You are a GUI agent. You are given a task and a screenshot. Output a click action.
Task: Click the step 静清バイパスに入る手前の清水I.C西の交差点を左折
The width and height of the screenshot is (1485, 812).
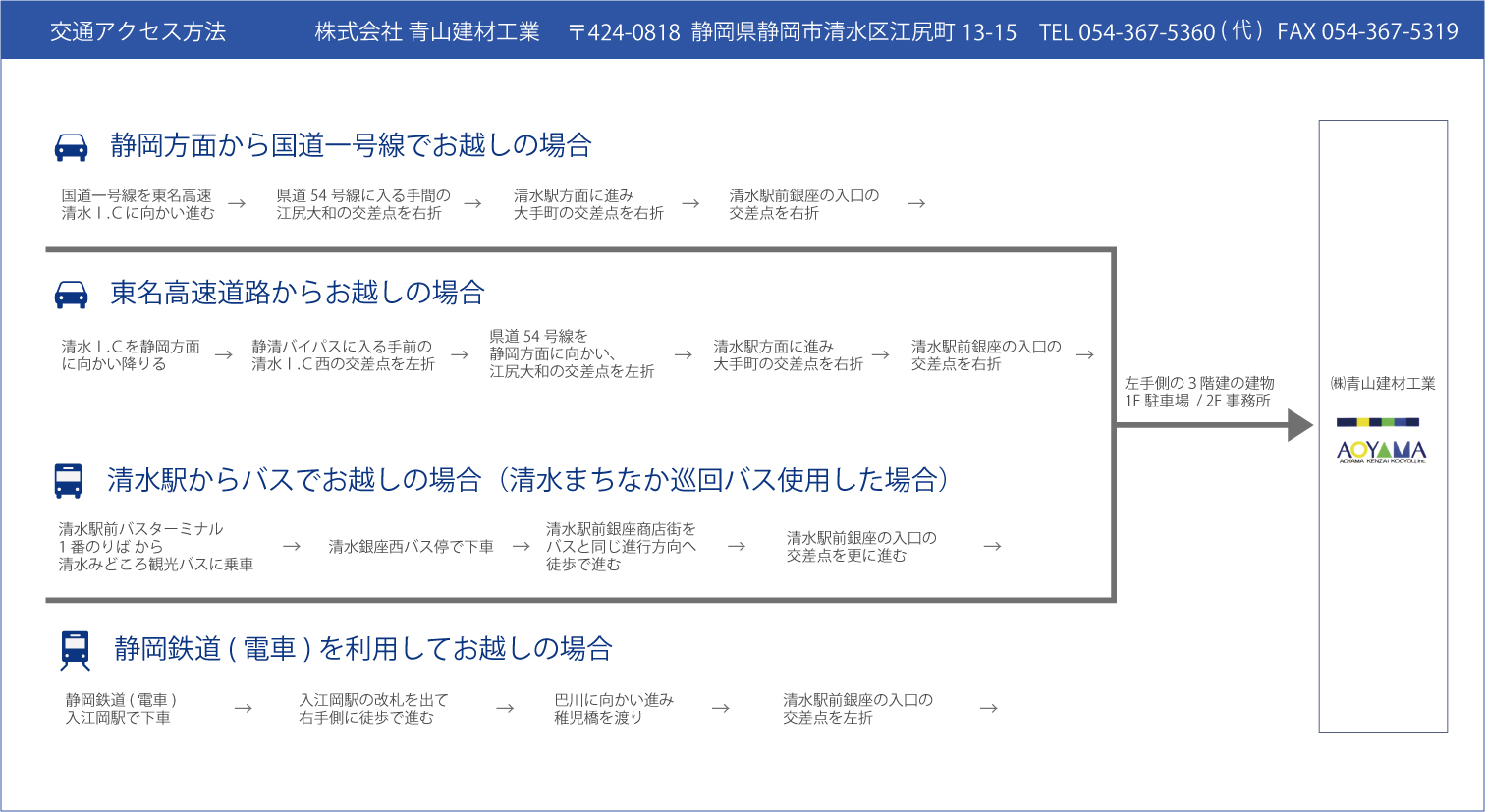(343, 355)
